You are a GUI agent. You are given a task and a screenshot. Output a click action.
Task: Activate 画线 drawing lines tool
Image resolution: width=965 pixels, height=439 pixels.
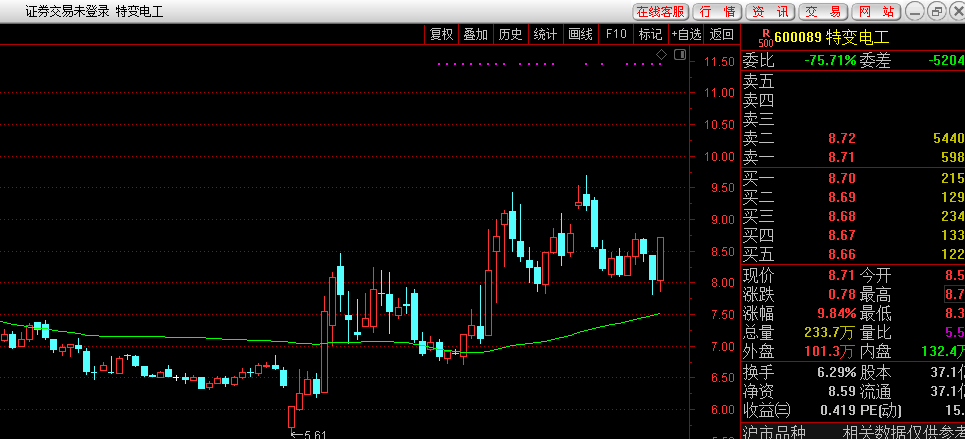pos(580,34)
